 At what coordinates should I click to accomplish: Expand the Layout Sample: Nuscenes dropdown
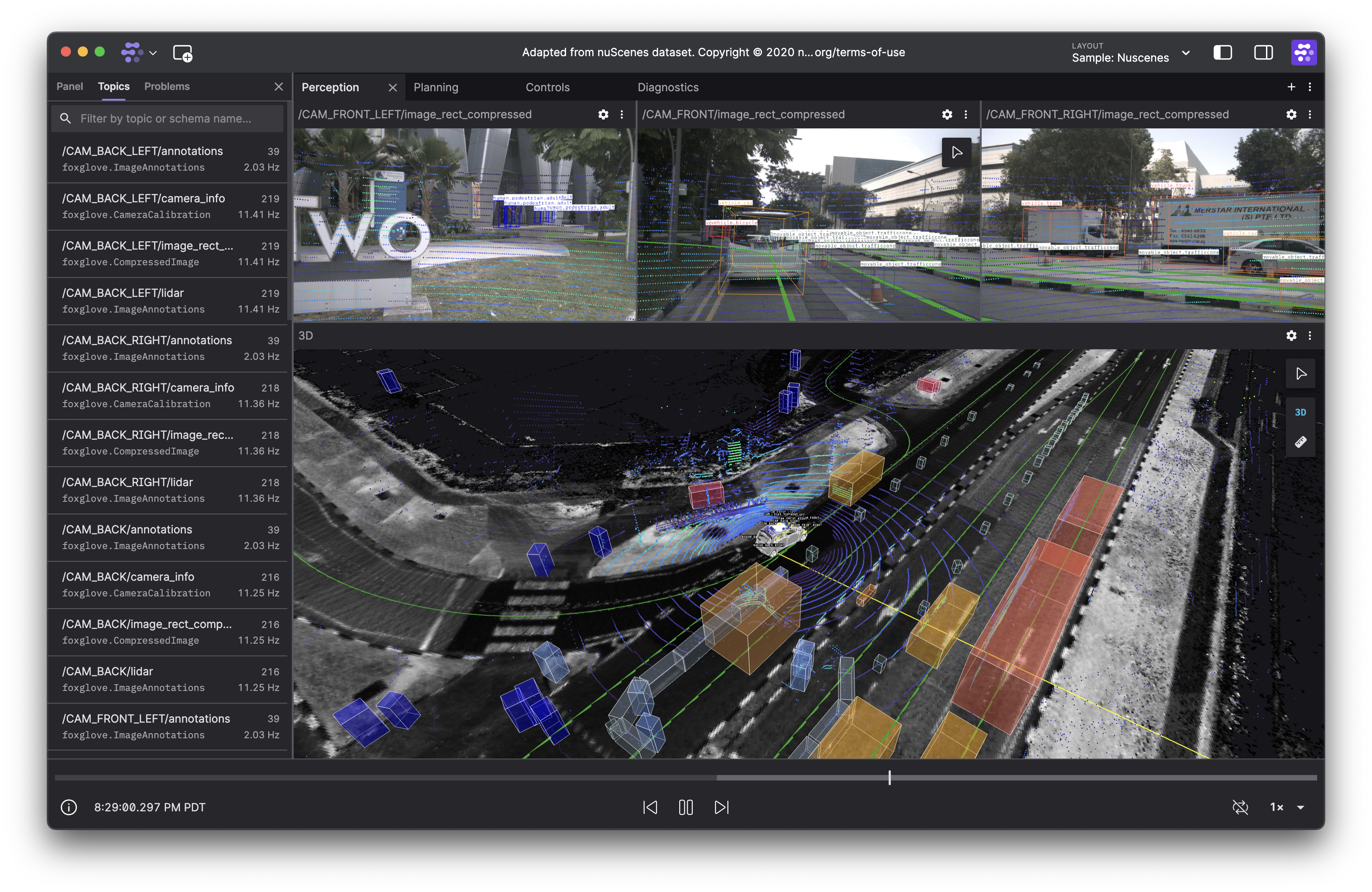[1186, 53]
